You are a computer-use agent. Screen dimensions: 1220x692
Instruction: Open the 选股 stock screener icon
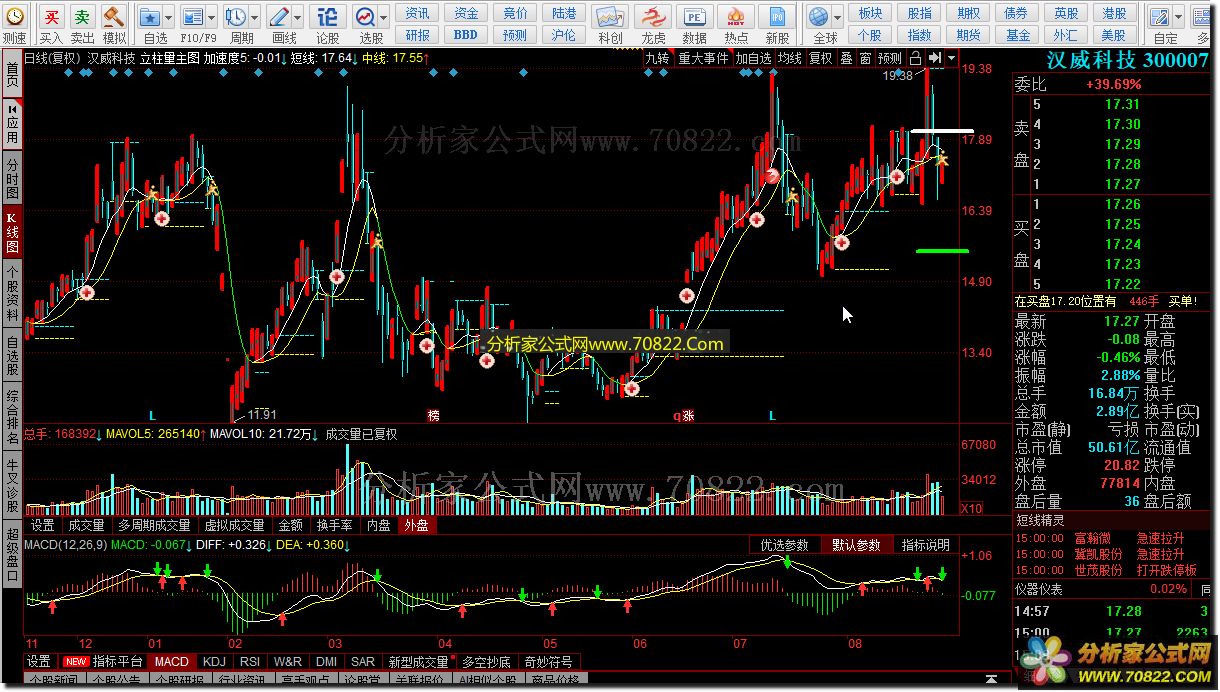tap(366, 17)
